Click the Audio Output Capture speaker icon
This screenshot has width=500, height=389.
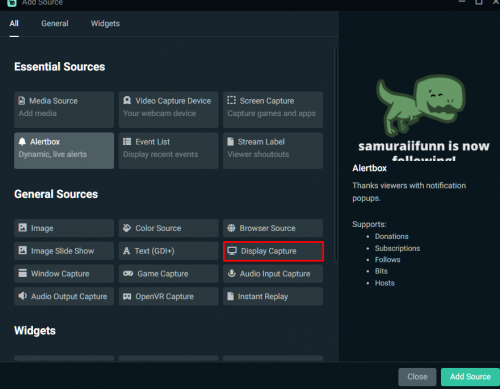pyautogui.click(x=22, y=296)
